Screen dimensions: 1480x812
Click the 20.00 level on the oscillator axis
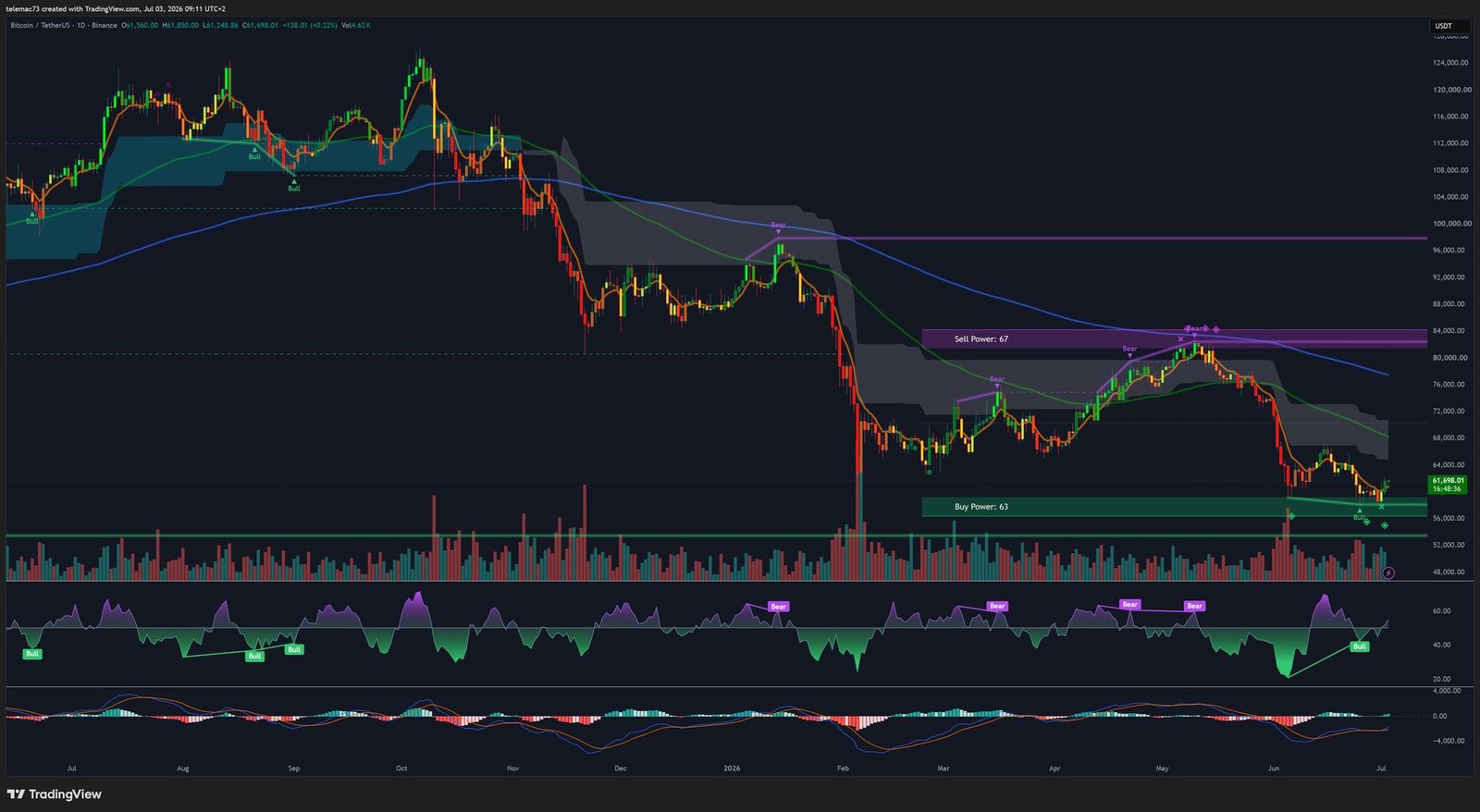point(1441,679)
